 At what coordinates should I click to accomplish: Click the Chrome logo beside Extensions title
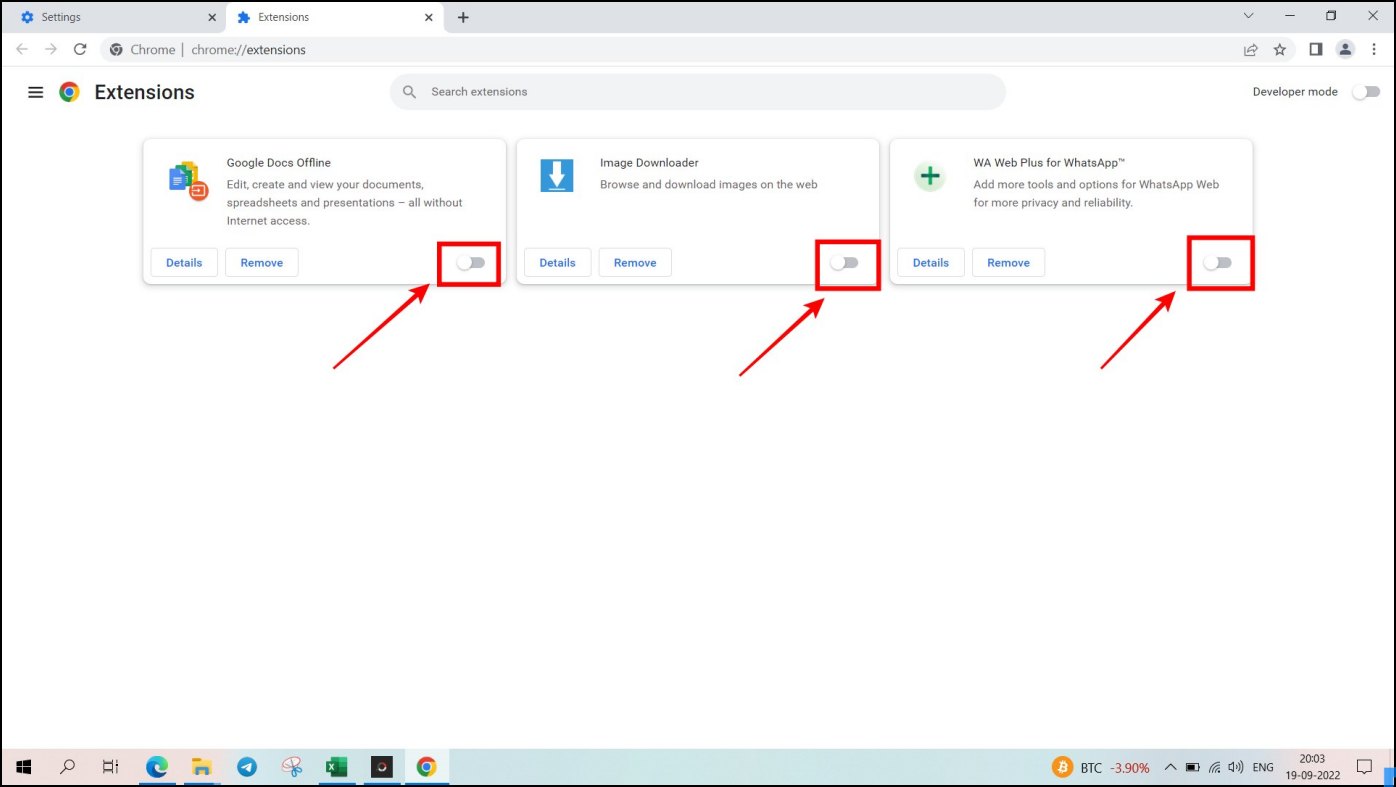[x=69, y=92]
